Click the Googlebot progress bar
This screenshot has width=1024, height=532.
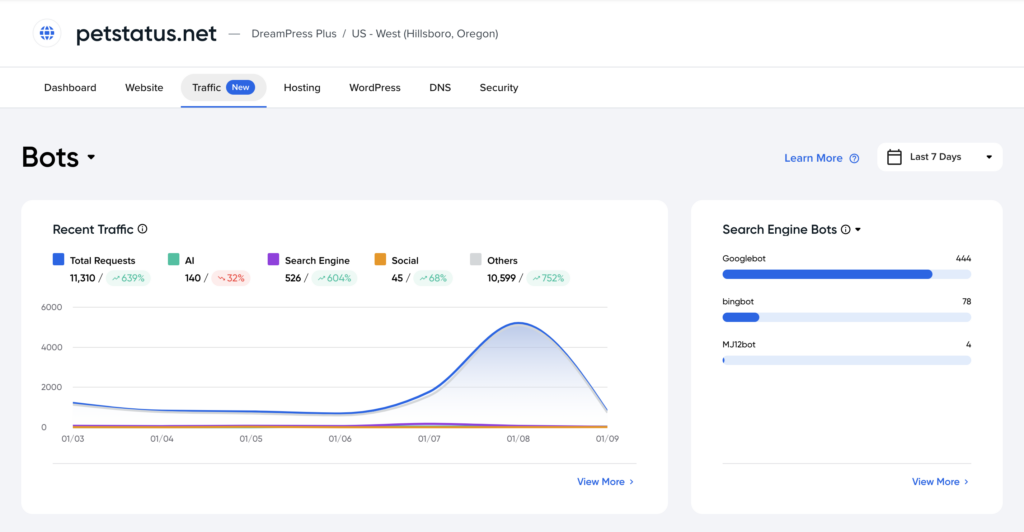(x=846, y=274)
